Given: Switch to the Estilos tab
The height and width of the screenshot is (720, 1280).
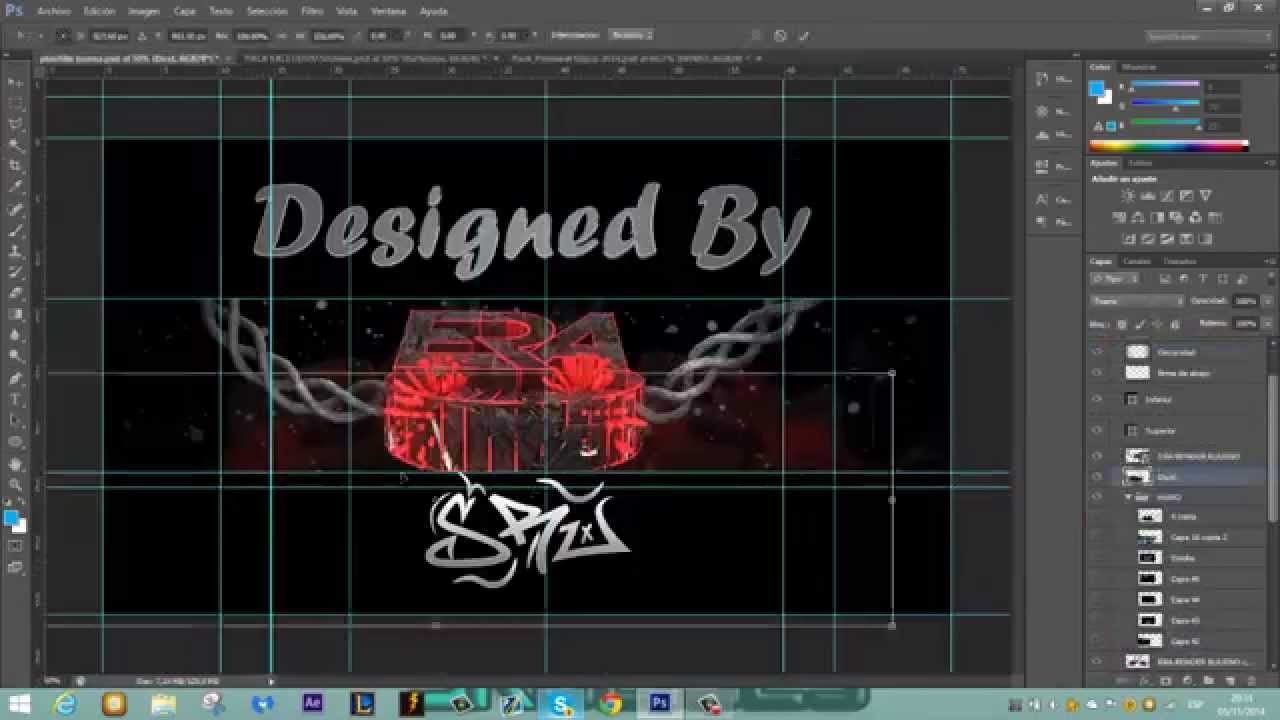Looking at the screenshot, I should point(1140,162).
